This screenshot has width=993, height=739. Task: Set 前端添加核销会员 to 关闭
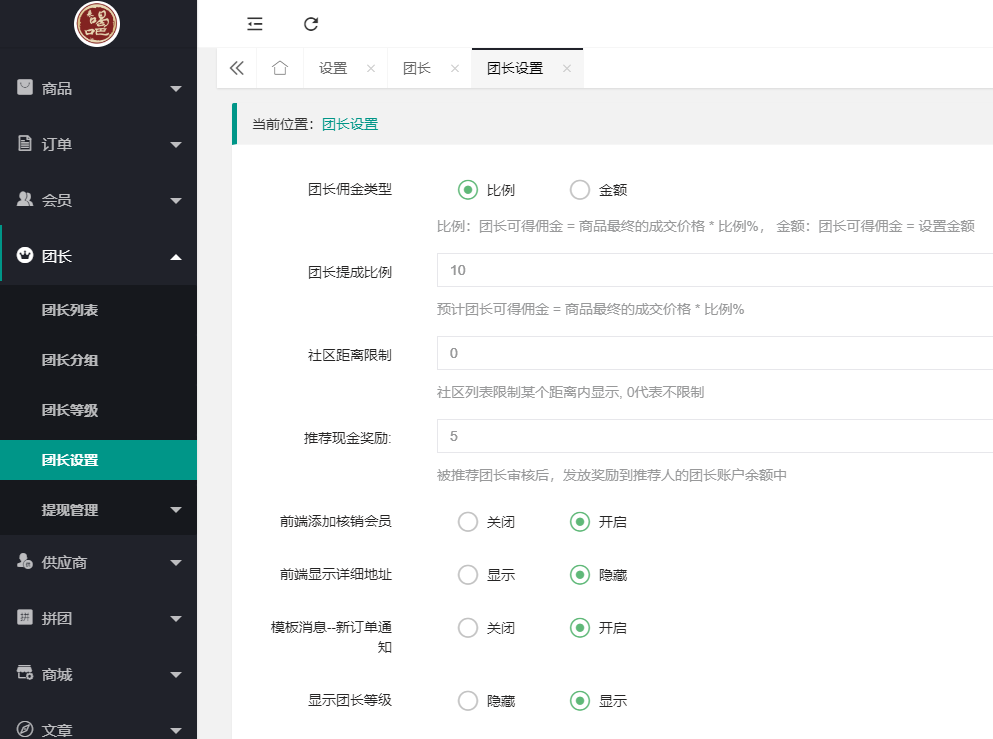[x=467, y=521]
